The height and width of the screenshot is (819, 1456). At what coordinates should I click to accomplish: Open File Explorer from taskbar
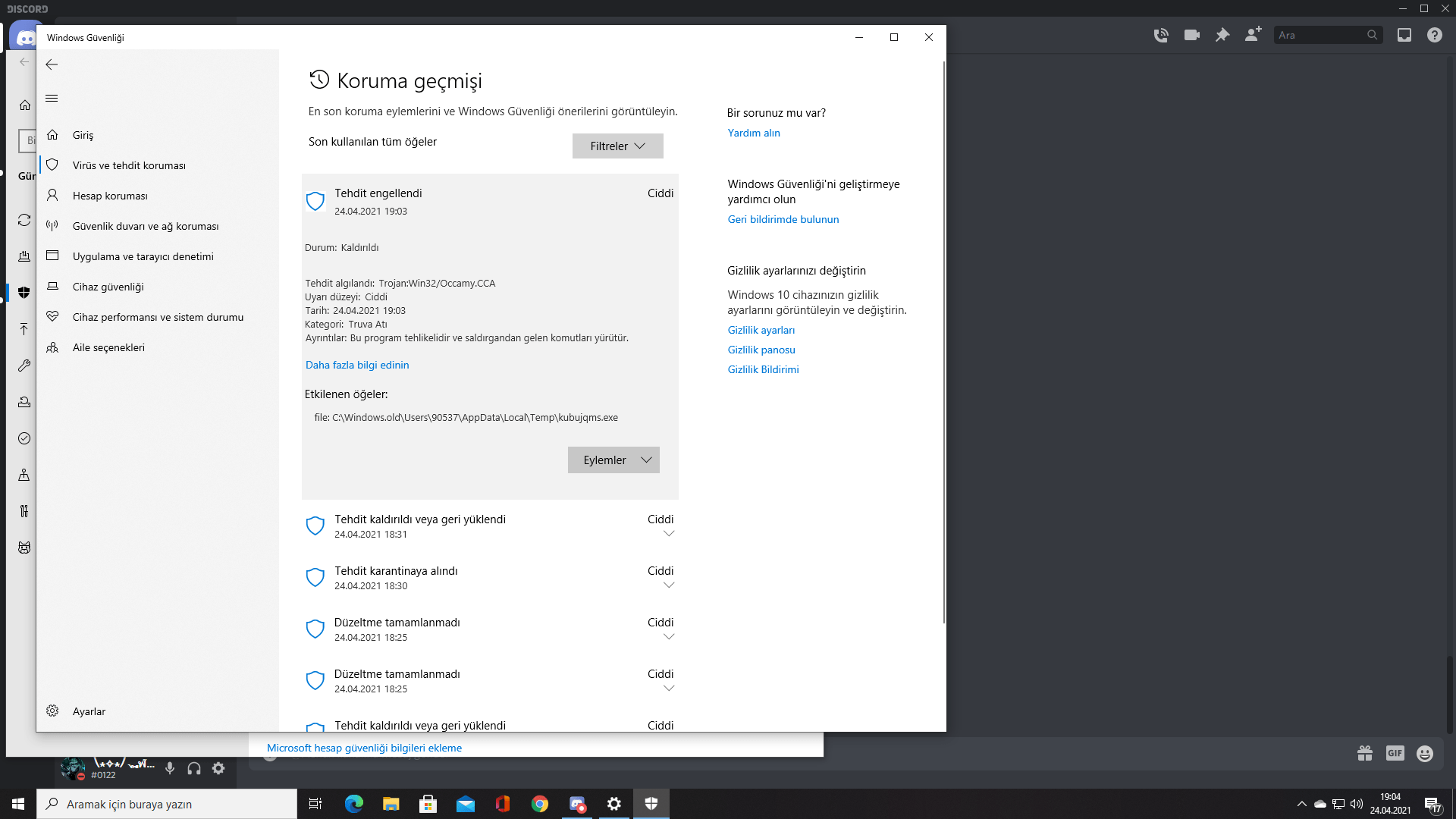click(391, 804)
